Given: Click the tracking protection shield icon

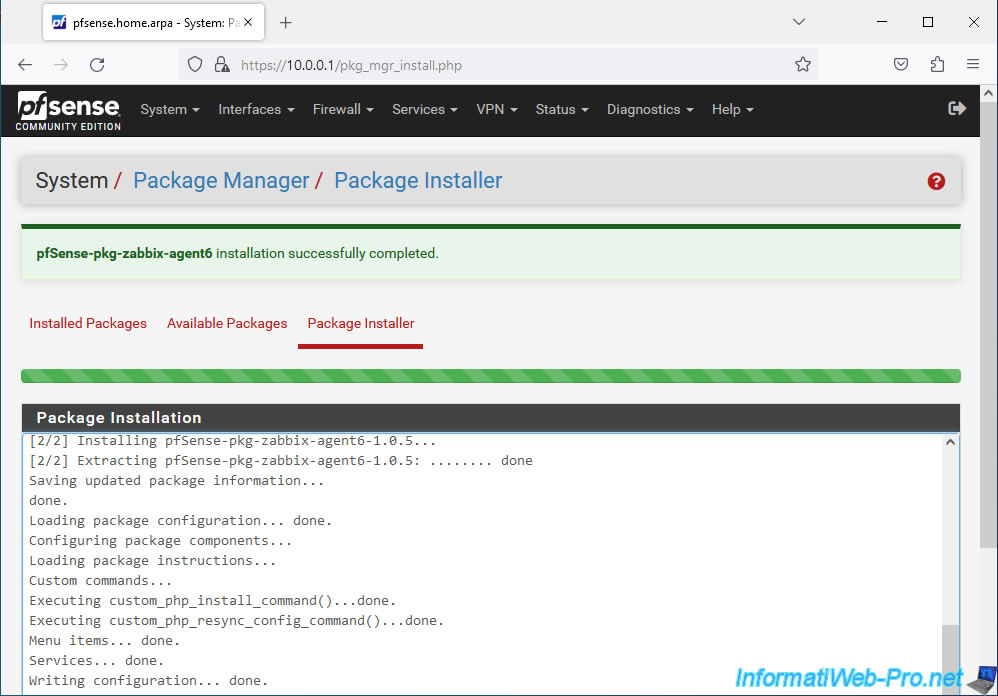Looking at the screenshot, I should (195, 65).
